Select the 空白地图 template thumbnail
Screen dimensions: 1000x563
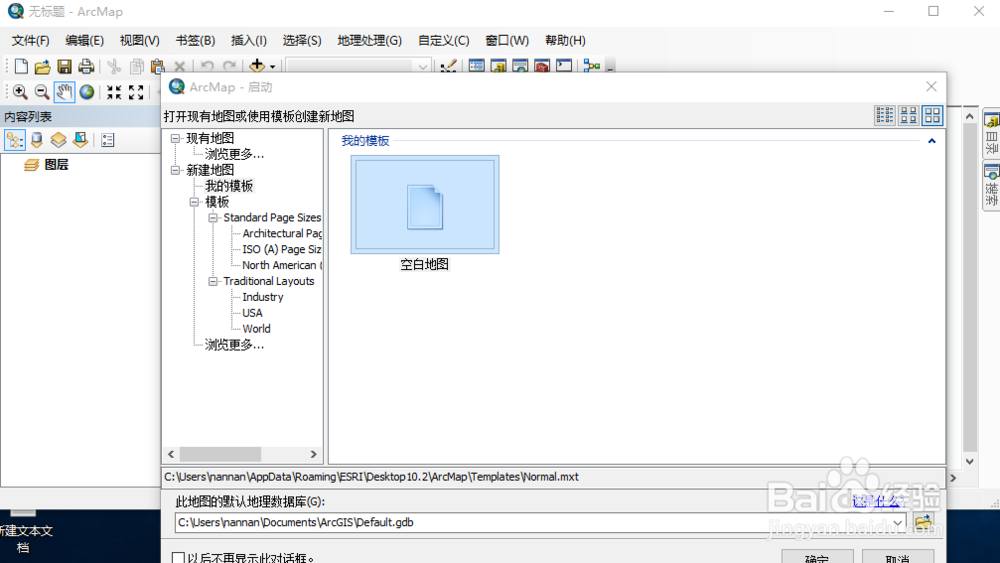425,205
